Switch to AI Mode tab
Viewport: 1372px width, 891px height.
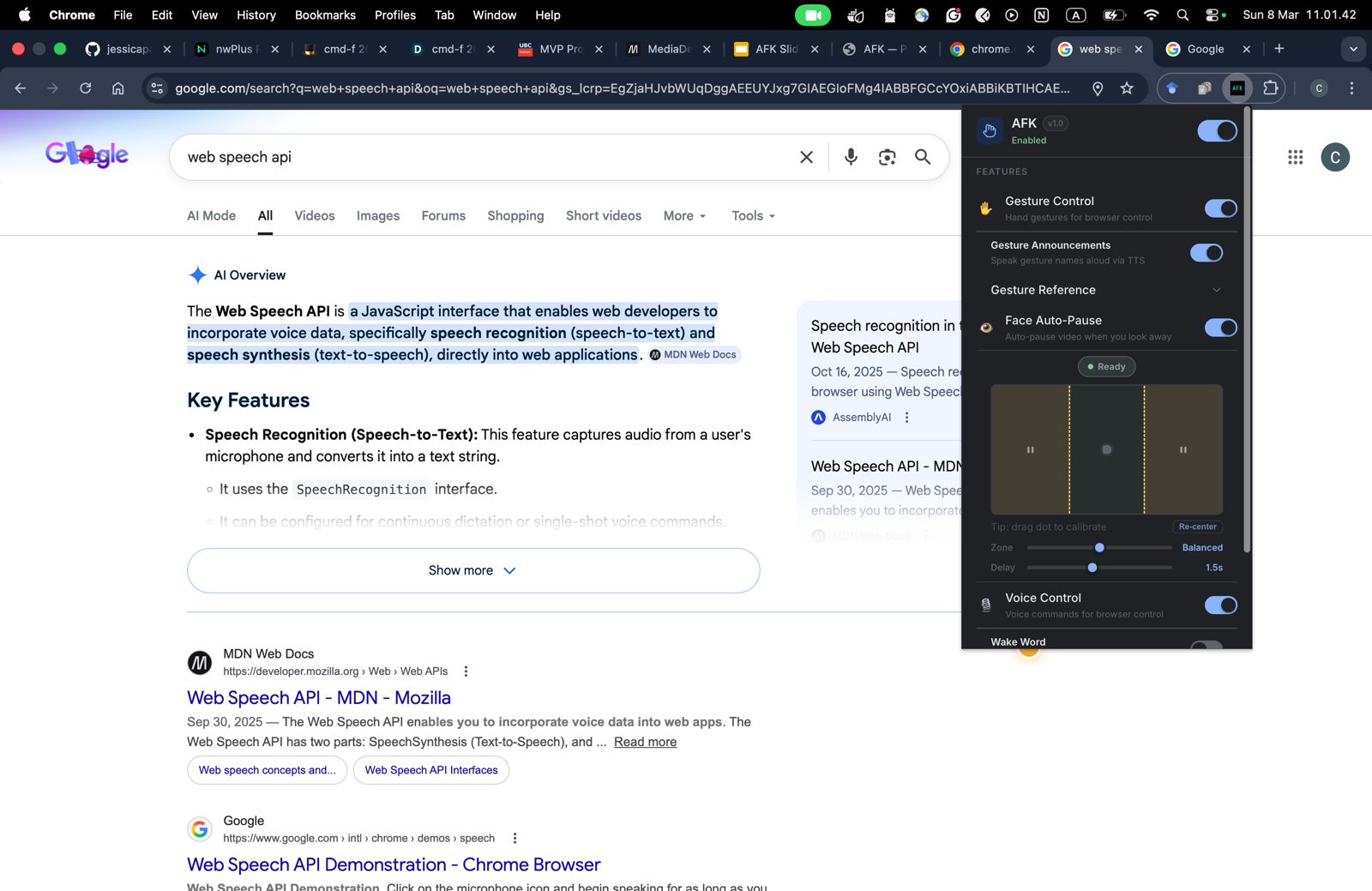point(211,216)
